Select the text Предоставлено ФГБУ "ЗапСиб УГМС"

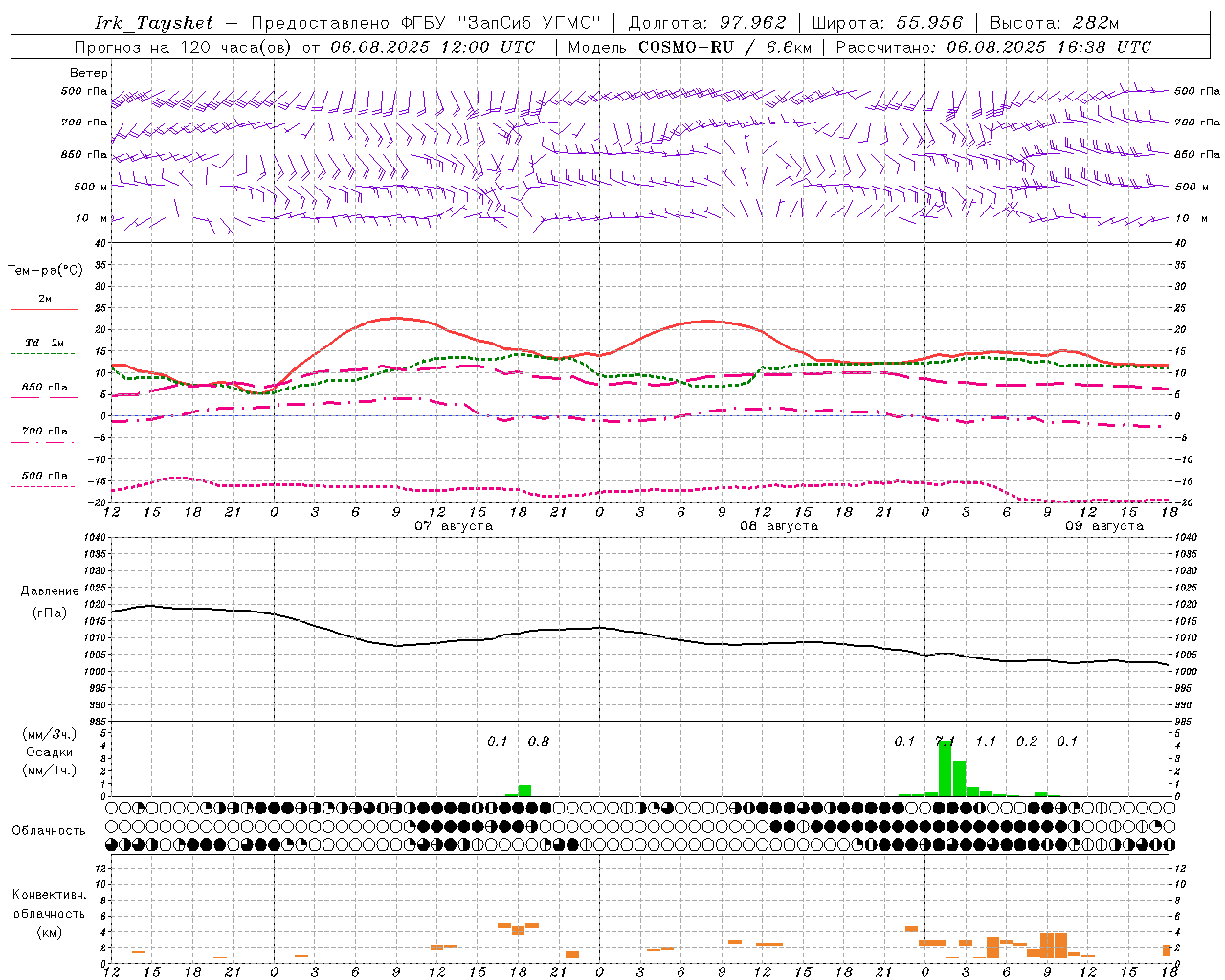pyautogui.click(x=425, y=23)
